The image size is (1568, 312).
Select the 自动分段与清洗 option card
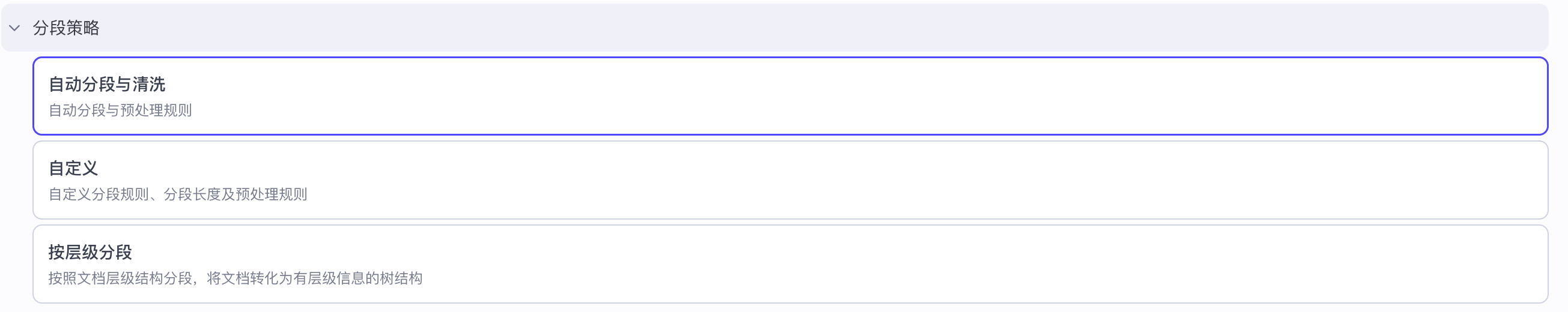[790, 96]
